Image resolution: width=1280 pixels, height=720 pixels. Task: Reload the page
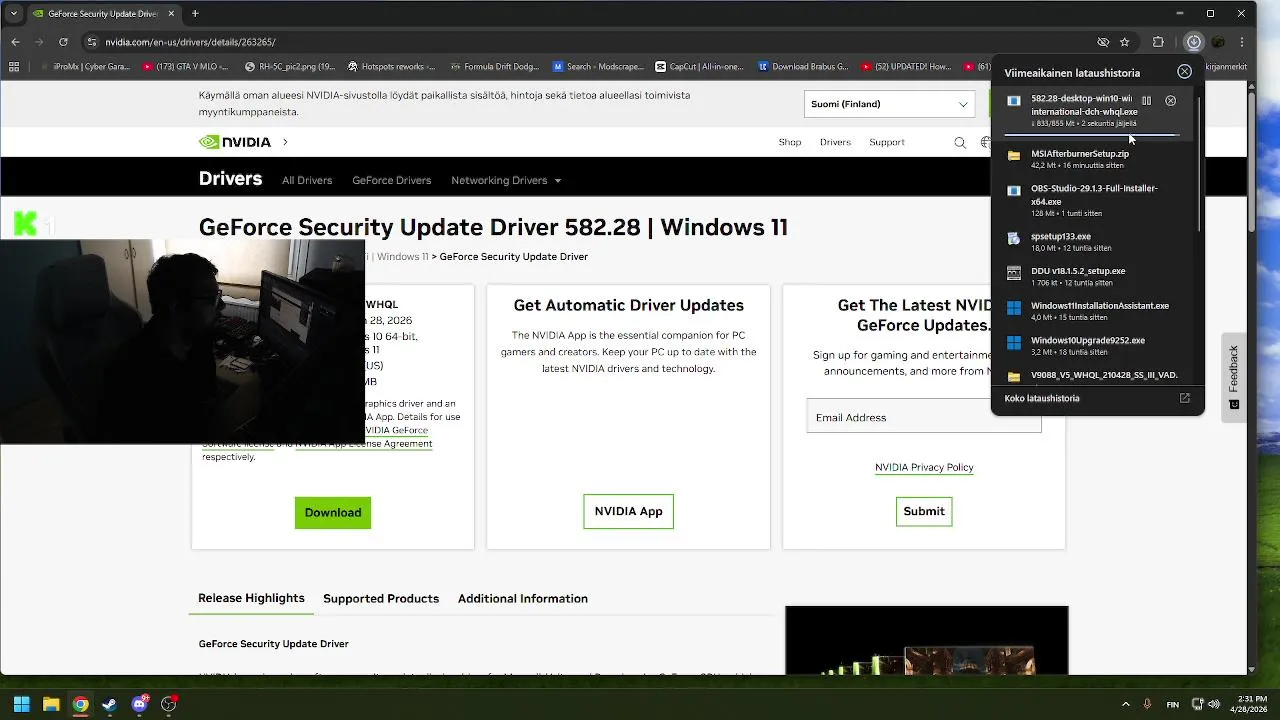63,42
